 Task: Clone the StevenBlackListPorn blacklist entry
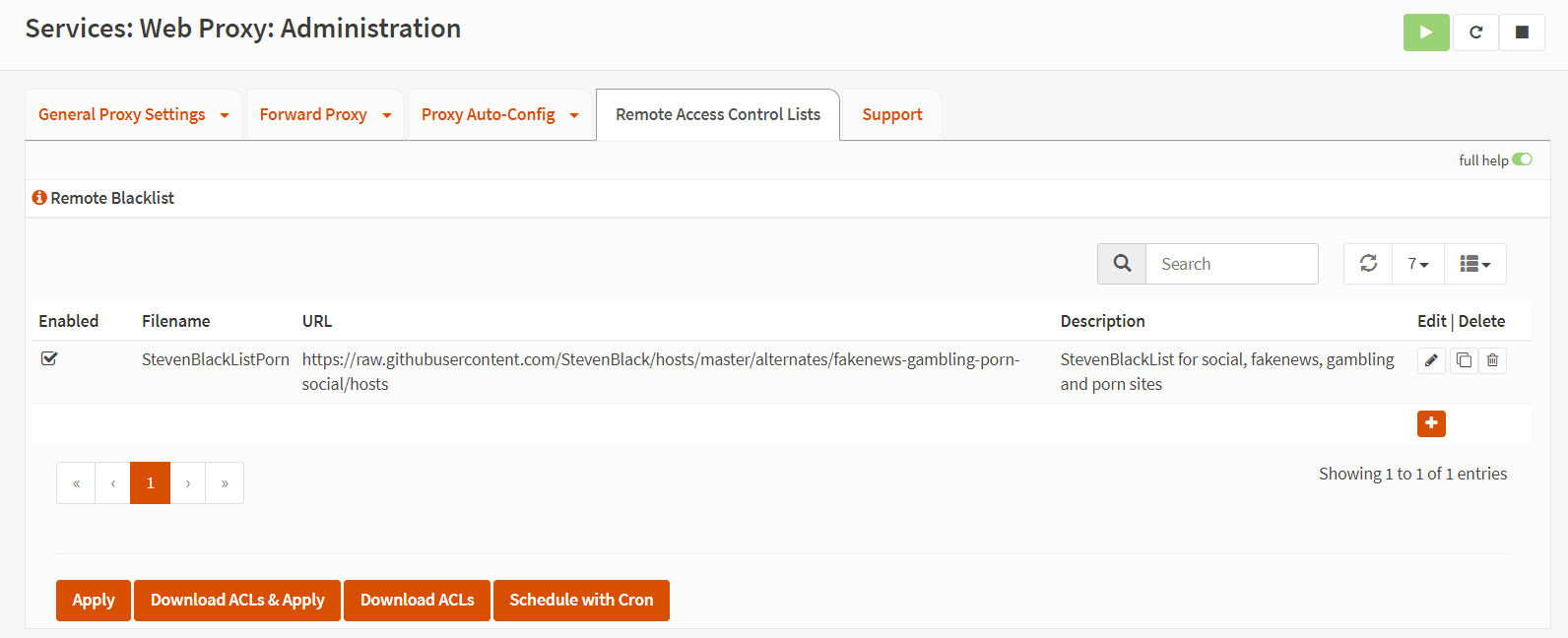pos(1464,360)
